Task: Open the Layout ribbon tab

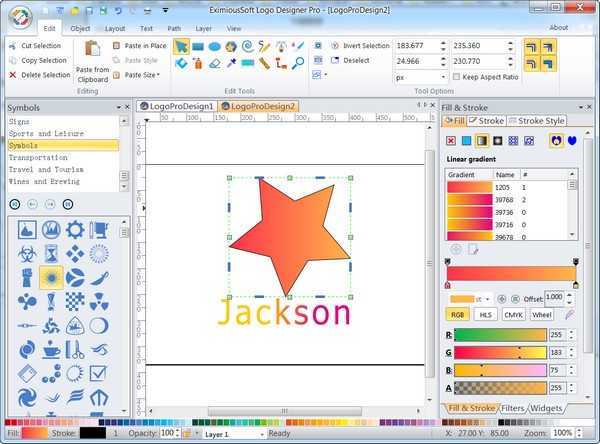Action: [115, 29]
